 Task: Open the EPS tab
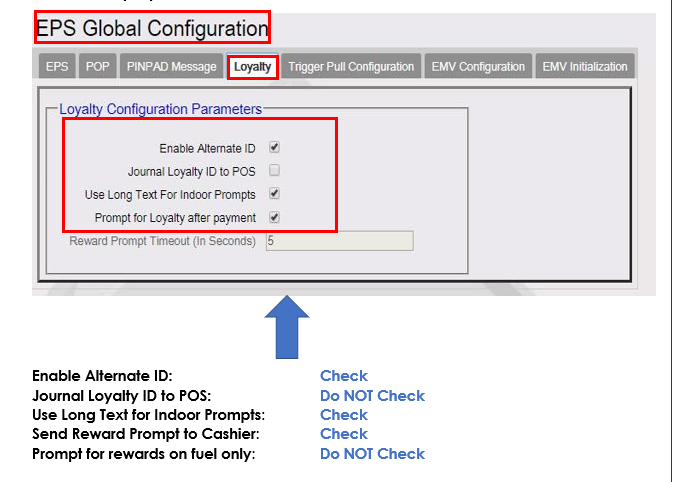tap(57, 66)
